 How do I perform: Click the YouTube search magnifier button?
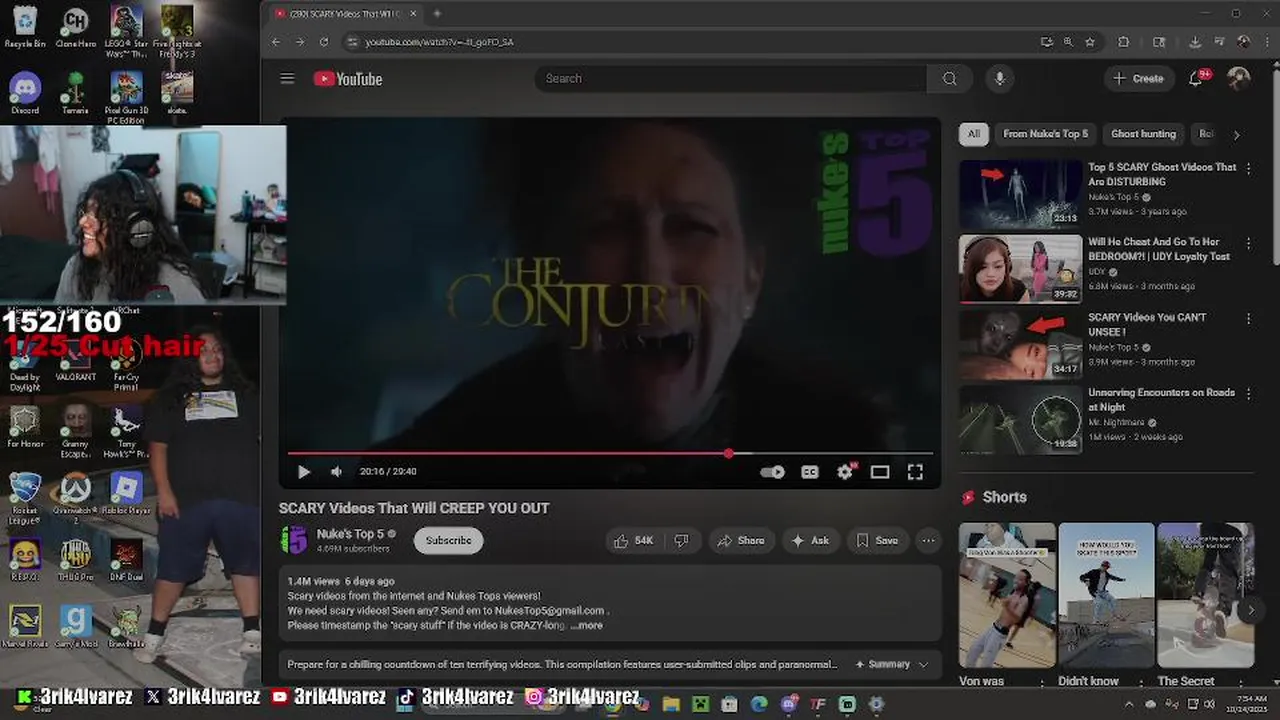click(949, 79)
